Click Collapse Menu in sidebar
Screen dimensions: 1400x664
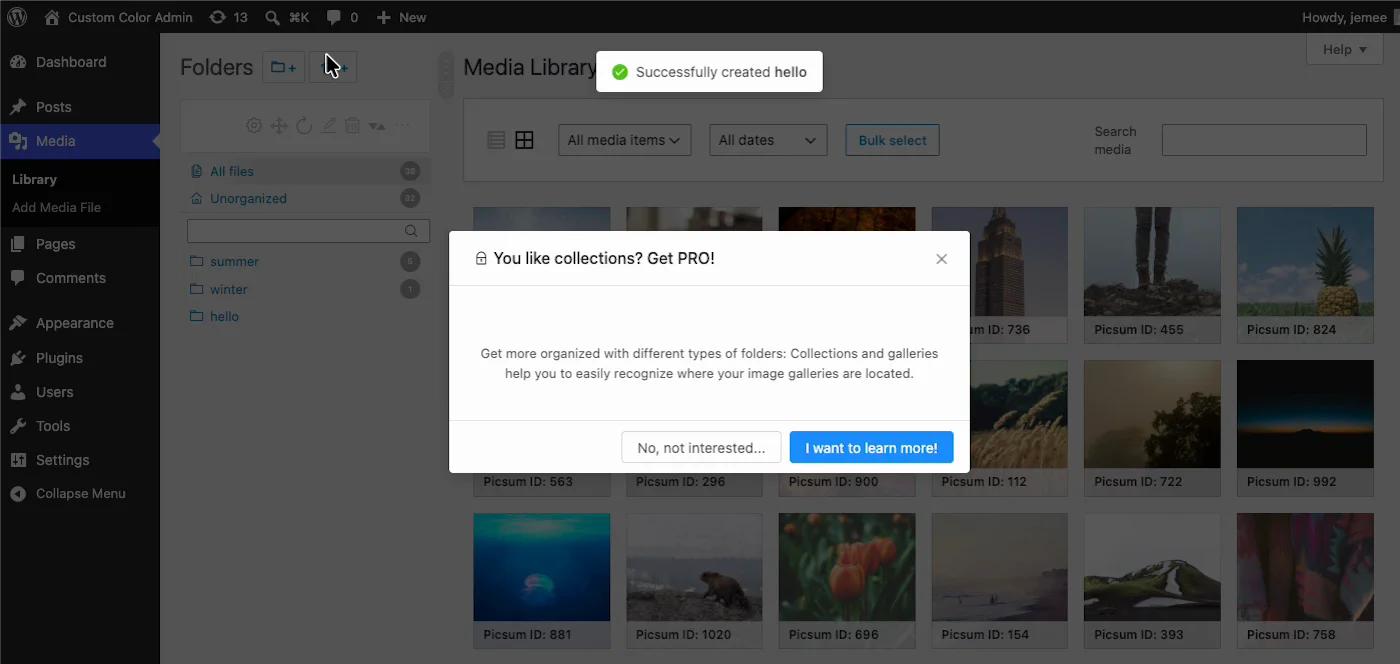80,494
